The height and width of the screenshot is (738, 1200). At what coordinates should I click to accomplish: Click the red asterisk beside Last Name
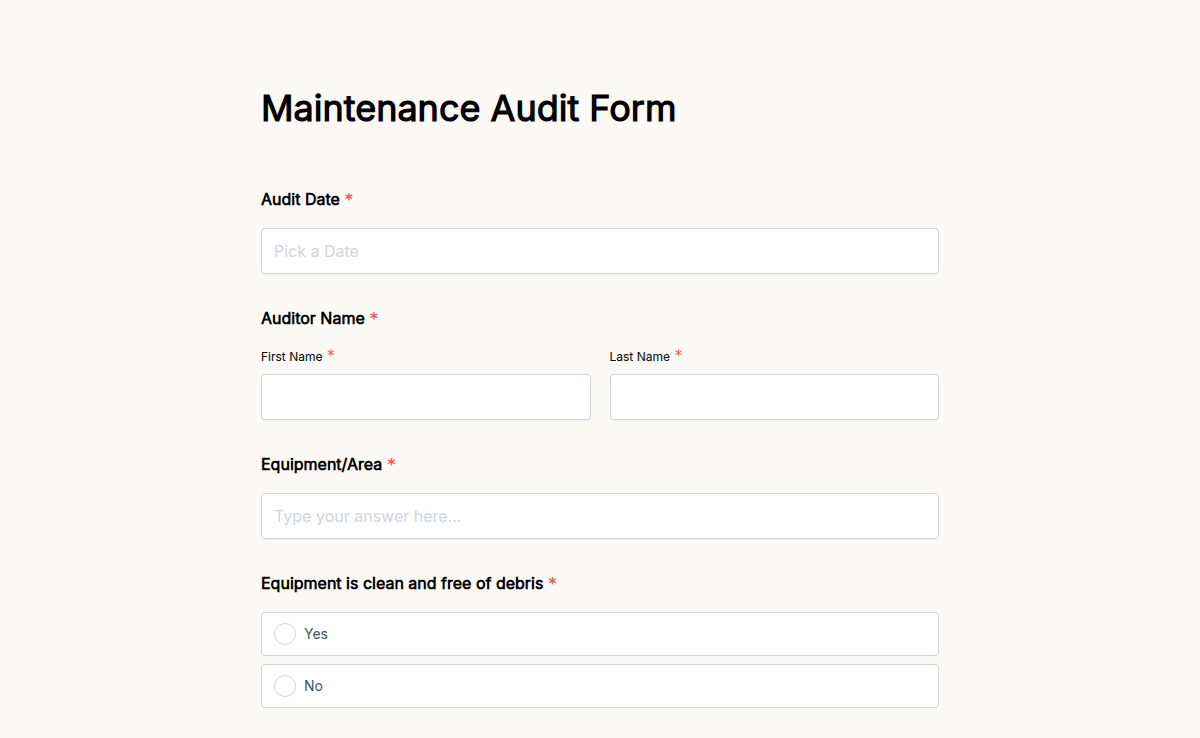tap(679, 355)
